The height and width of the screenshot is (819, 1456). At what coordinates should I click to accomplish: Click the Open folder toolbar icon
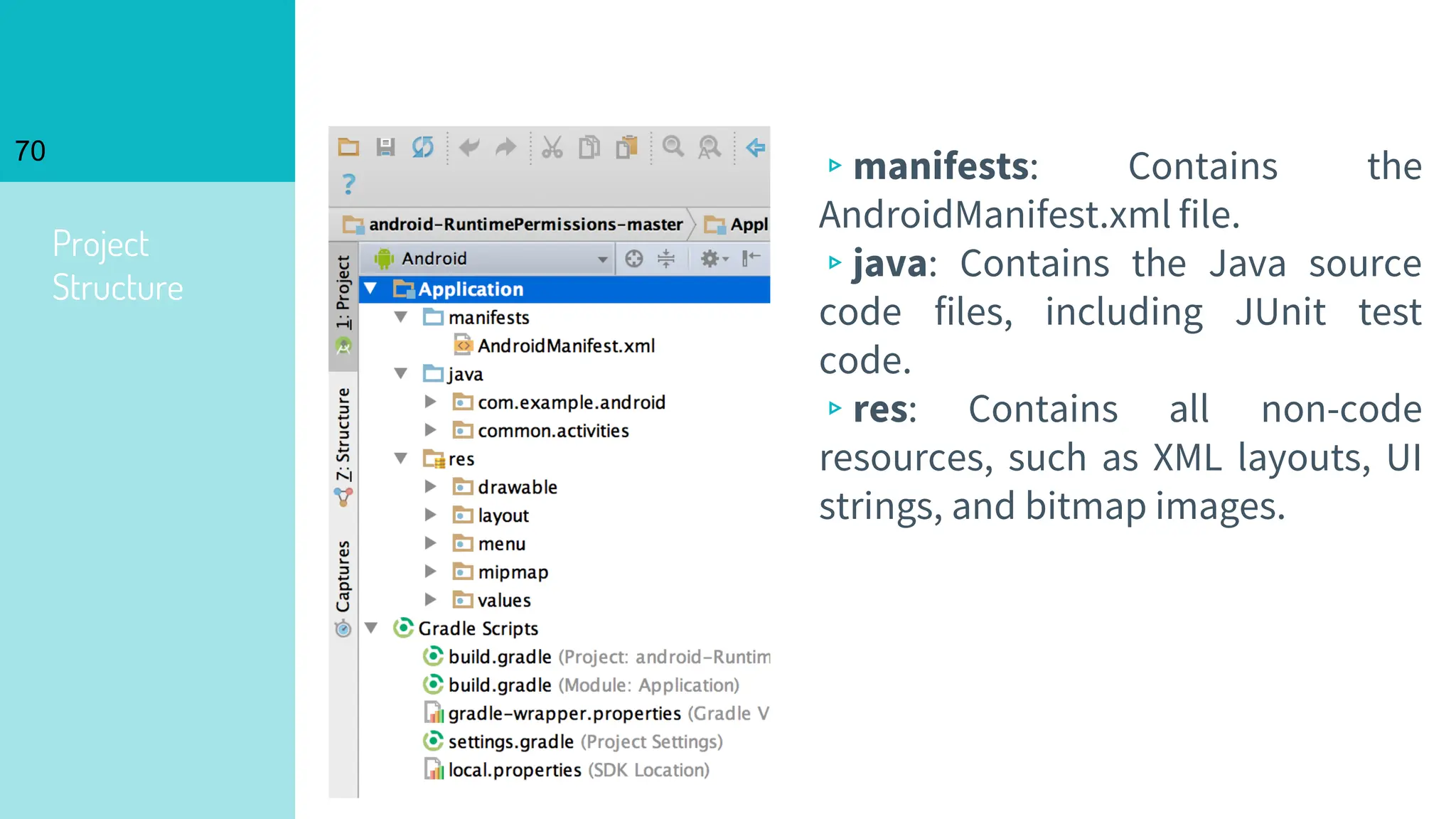point(348,147)
